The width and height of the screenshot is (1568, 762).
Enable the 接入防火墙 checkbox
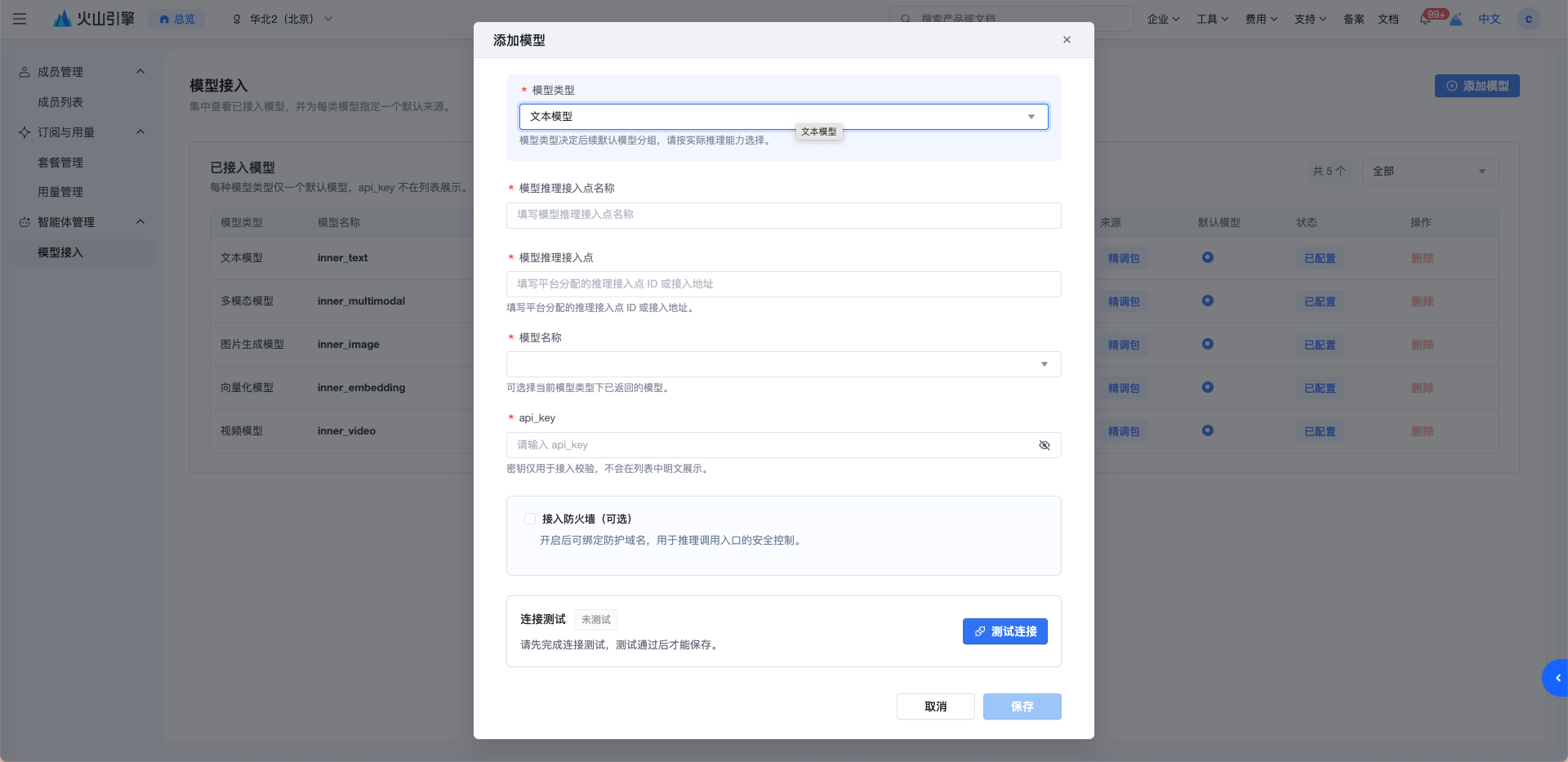pyautogui.click(x=530, y=519)
